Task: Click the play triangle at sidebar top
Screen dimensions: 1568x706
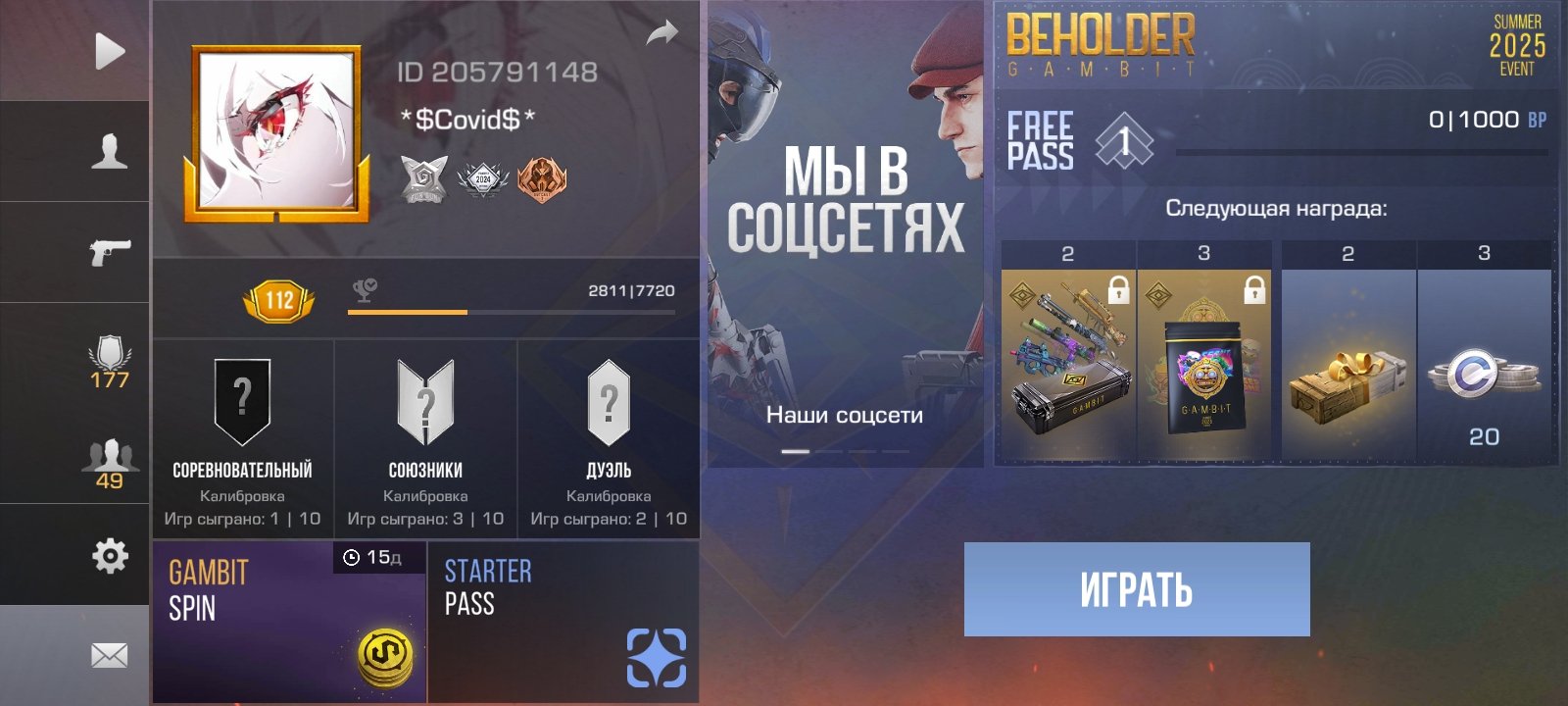Action: click(110, 51)
